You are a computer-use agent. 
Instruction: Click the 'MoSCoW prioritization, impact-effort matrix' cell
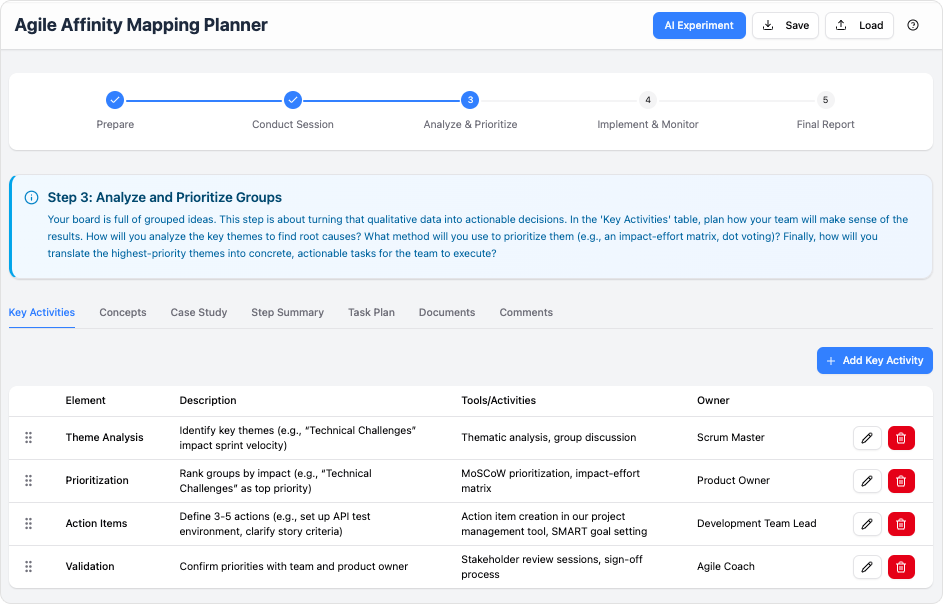coord(550,481)
